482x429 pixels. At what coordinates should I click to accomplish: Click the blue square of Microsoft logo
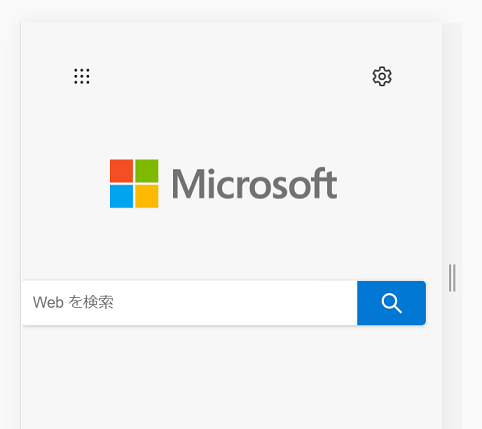coord(121,196)
